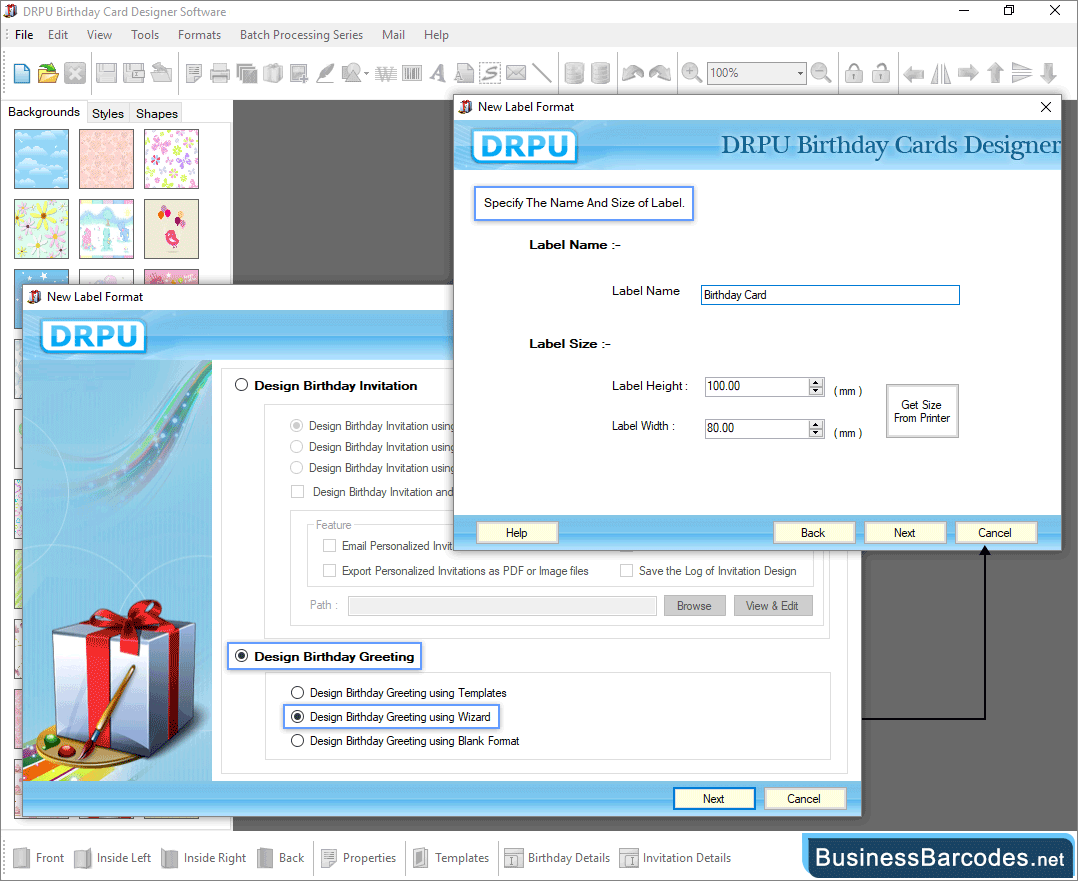Open the Batch Processing Series menu
The image size is (1078, 881).
[x=301, y=34]
